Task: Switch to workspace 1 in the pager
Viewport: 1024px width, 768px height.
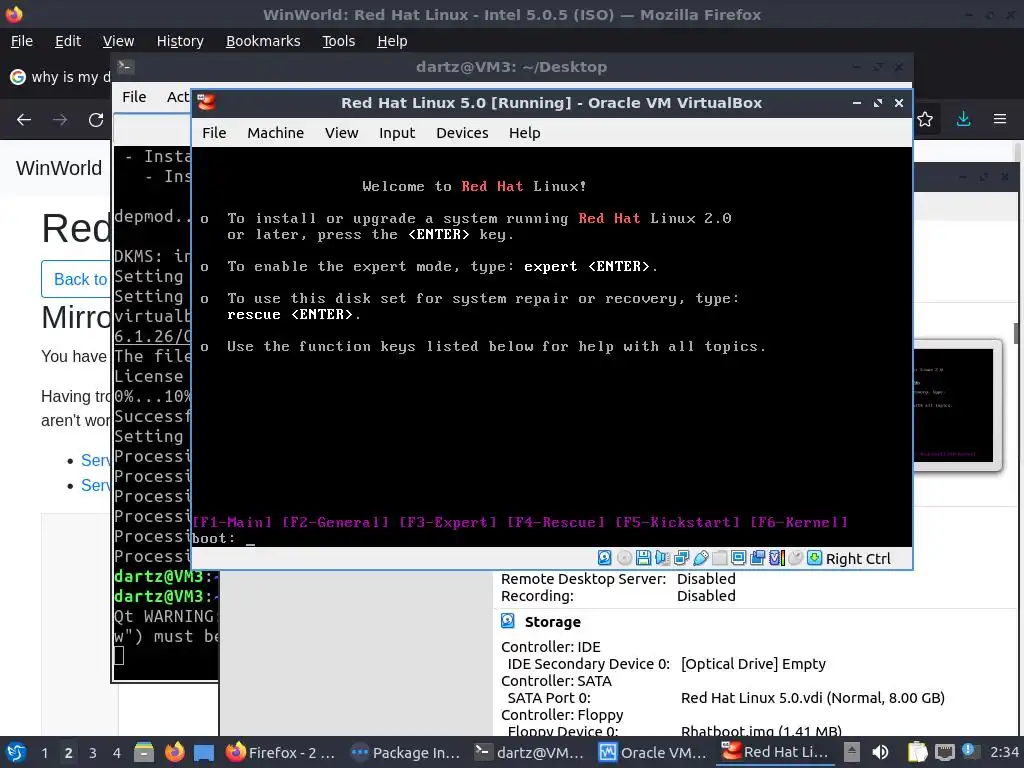Action: click(44, 753)
